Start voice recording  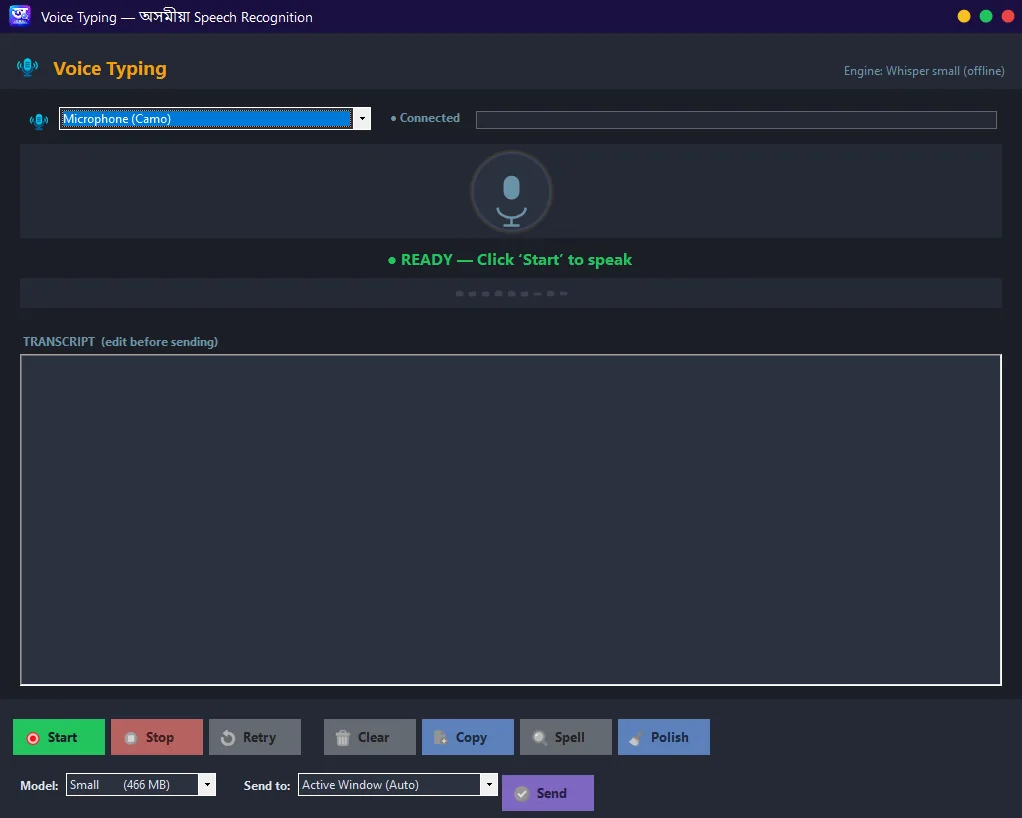pyautogui.click(x=59, y=737)
